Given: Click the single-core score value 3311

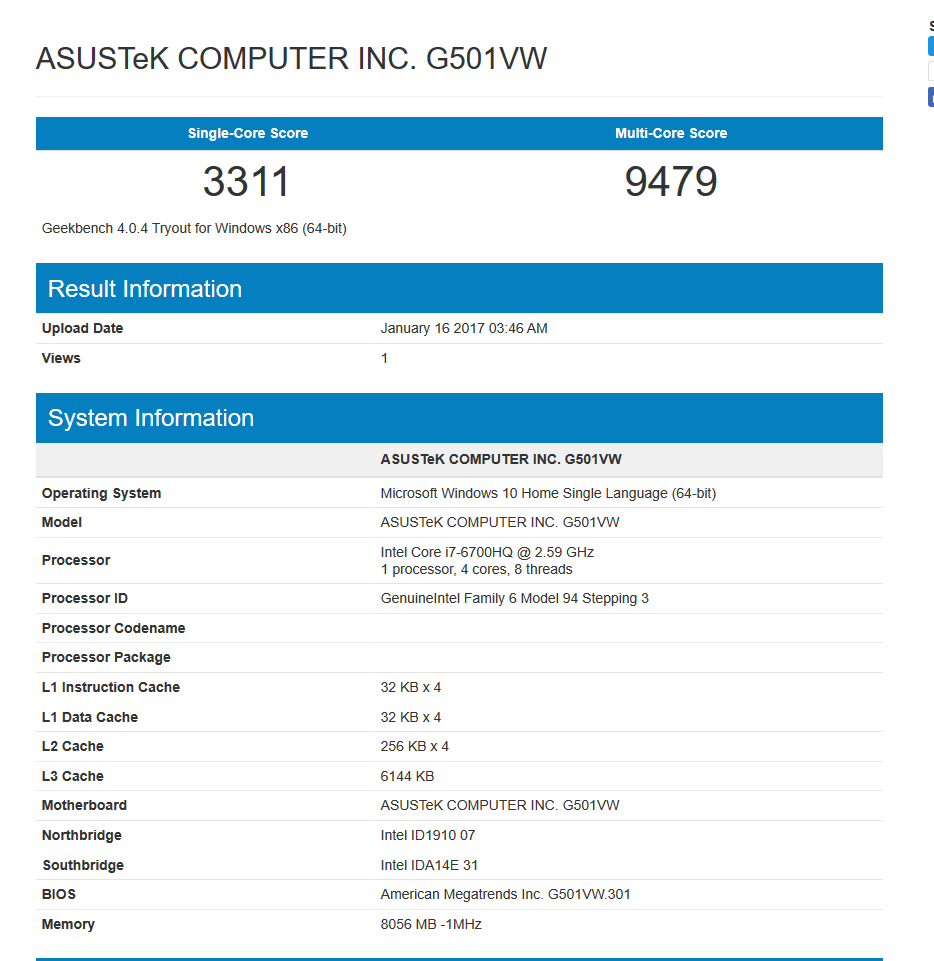Looking at the screenshot, I should (247, 182).
